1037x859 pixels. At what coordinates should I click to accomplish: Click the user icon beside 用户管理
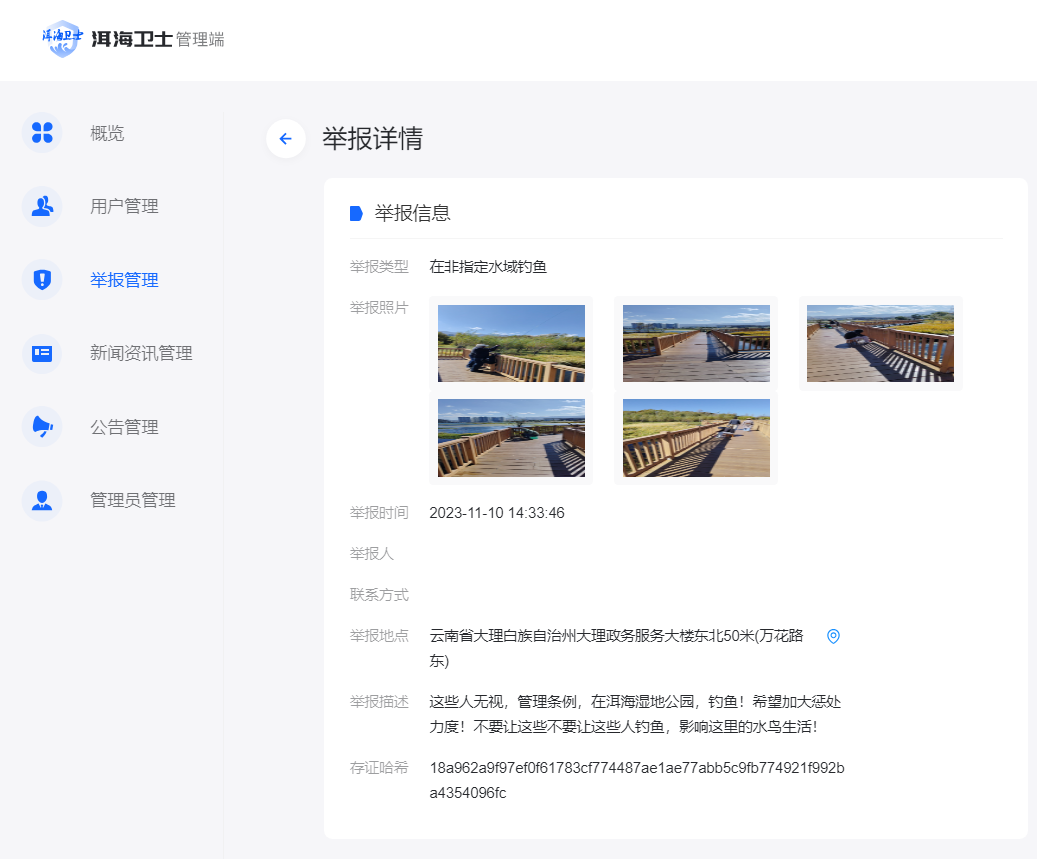42,206
